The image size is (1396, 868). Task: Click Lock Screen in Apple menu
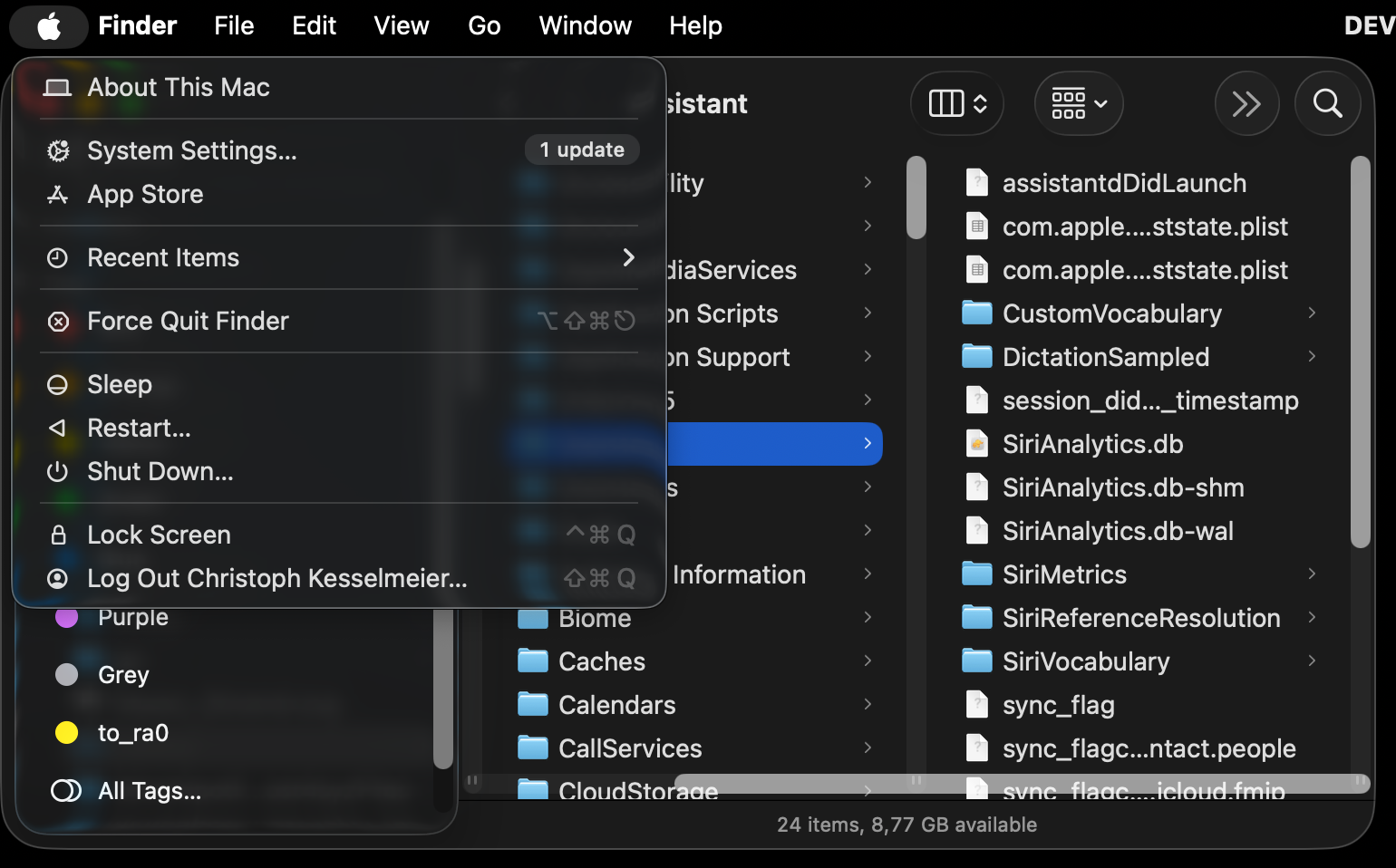click(x=159, y=535)
